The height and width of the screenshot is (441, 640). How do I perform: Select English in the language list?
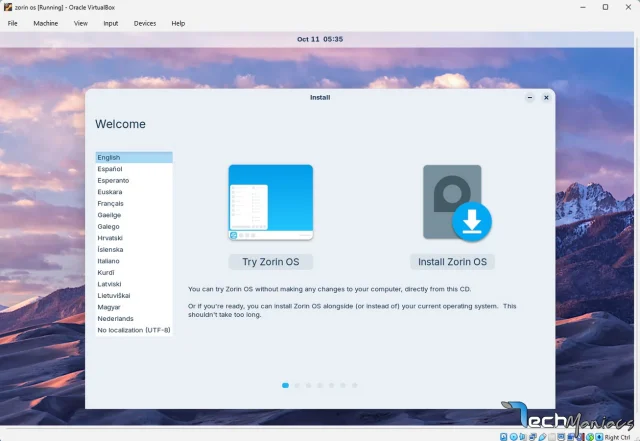point(134,157)
